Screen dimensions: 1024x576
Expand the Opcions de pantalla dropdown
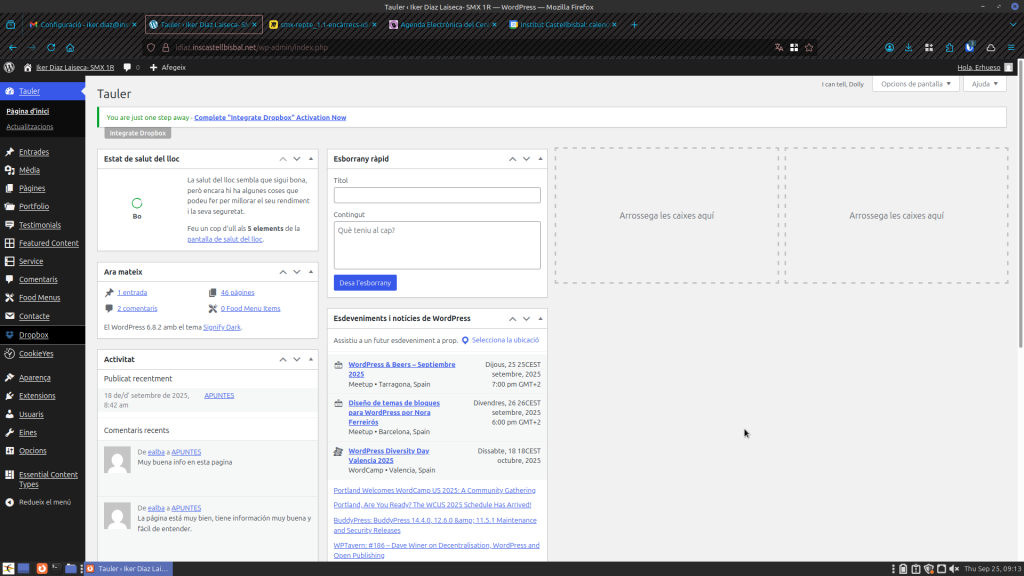[x=915, y=84]
